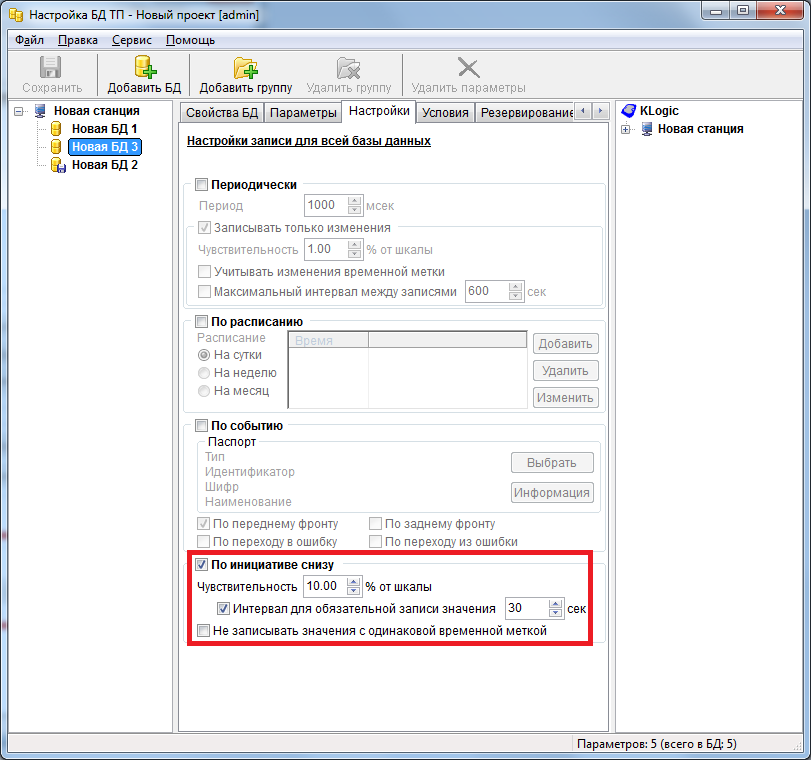Toggle Не записывать значения с одинаковой меткой
The width and height of the screenshot is (811, 760).
(x=204, y=631)
